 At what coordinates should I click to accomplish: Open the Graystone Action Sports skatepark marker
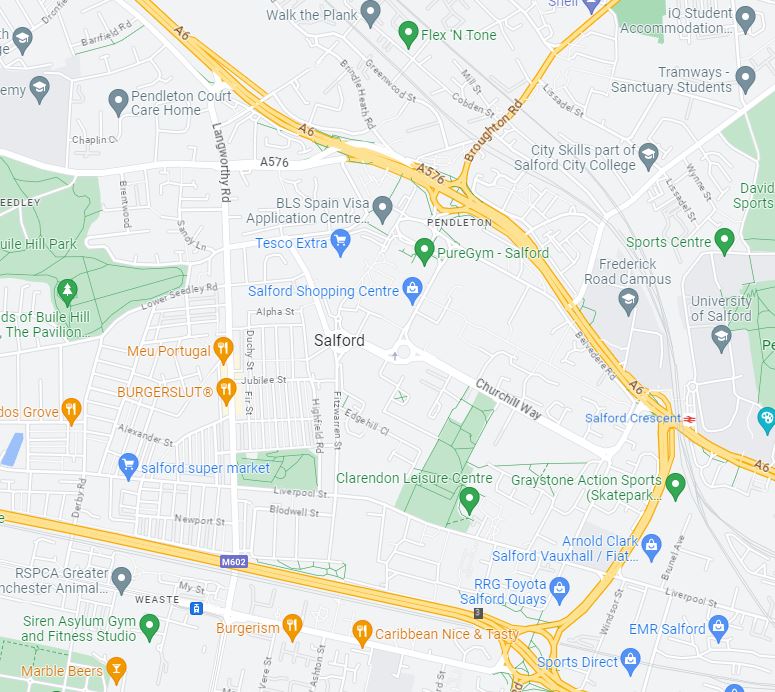click(675, 486)
